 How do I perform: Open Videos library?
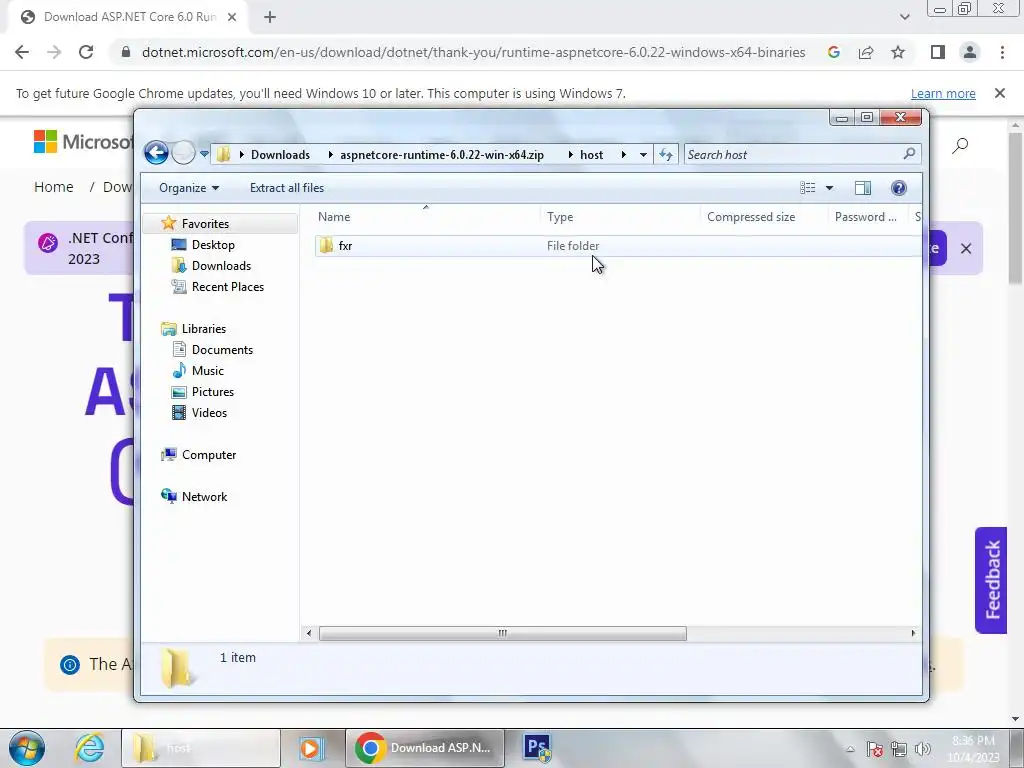point(209,413)
